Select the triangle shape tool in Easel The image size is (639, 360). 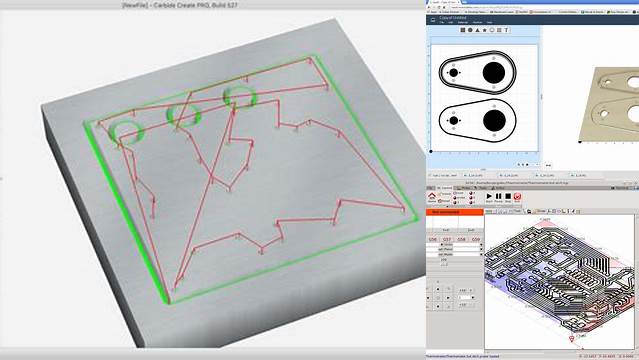point(477,30)
